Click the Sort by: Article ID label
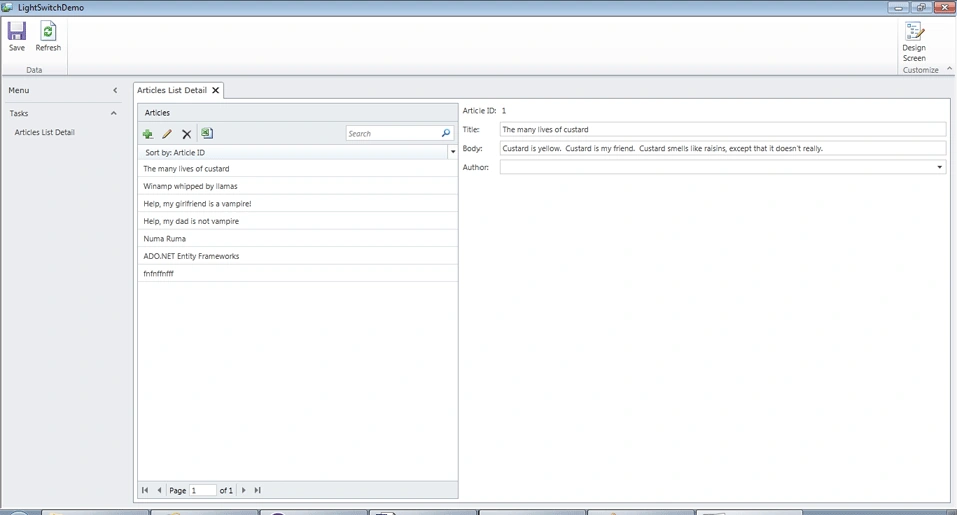 point(175,153)
